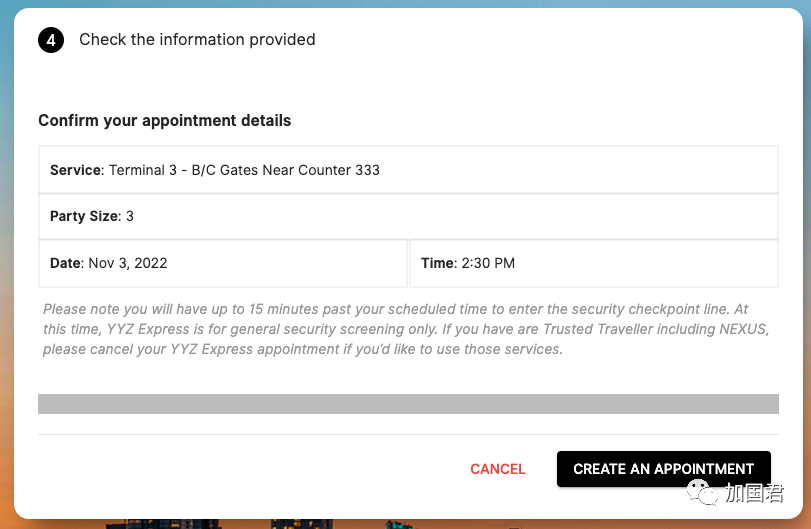Click the gray horizontal bar
The height and width of the screenshot is (529, 811).
tap(408, 404)
